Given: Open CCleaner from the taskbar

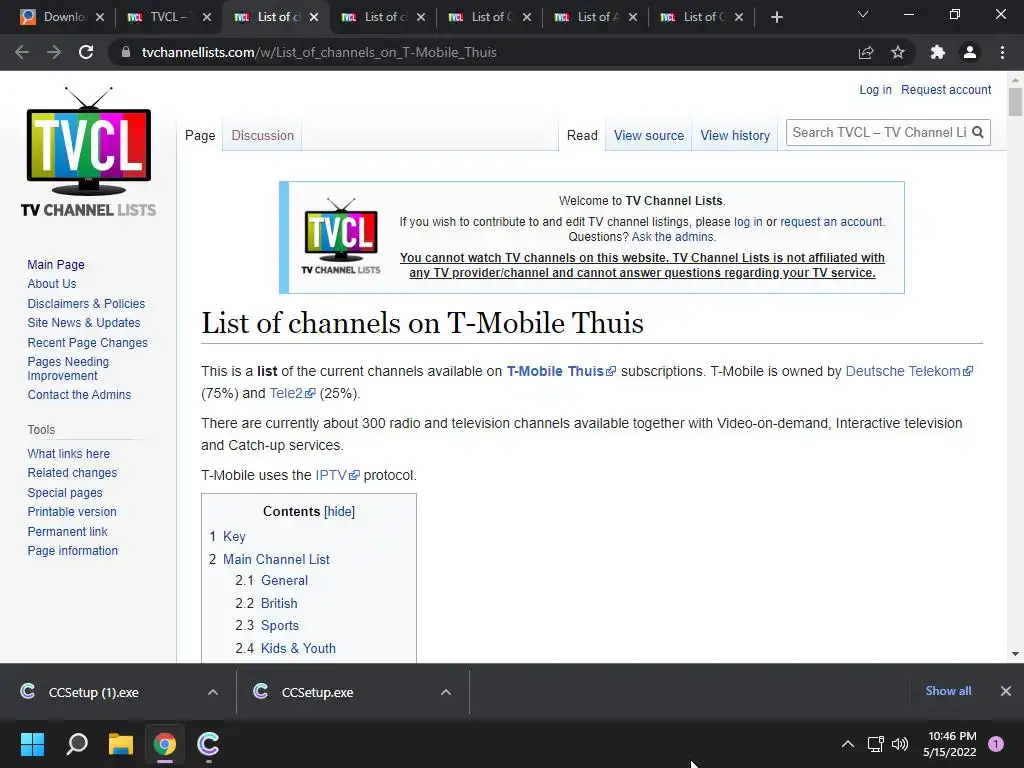Looking at the screenshot, I should coord(208,743).
